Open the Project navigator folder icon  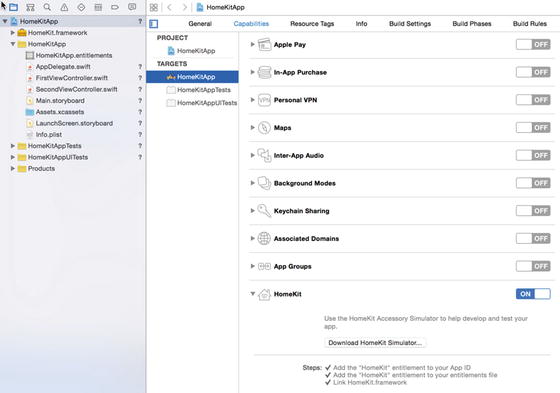[14, 7]
